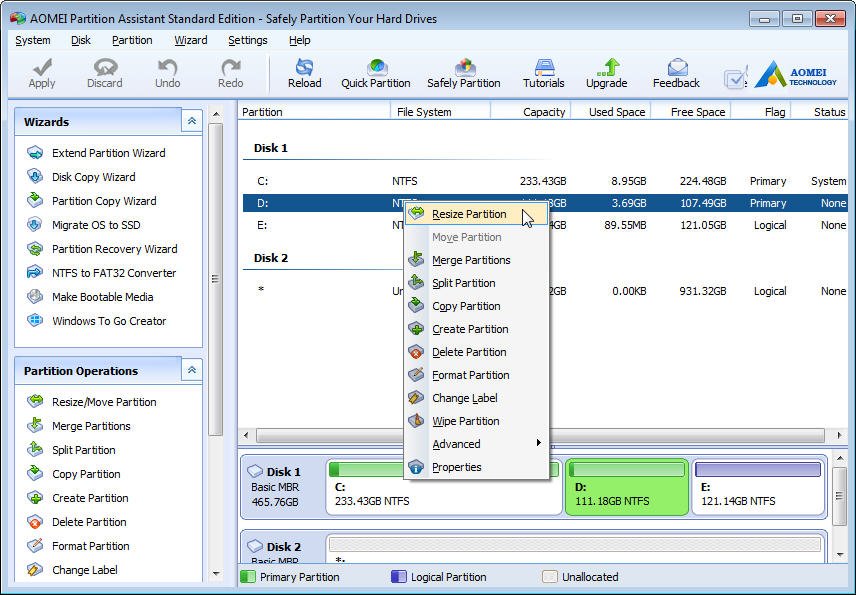Select Split Partition in context menu
This screenshot has width=856, height=595.
(x=463, y=283)
